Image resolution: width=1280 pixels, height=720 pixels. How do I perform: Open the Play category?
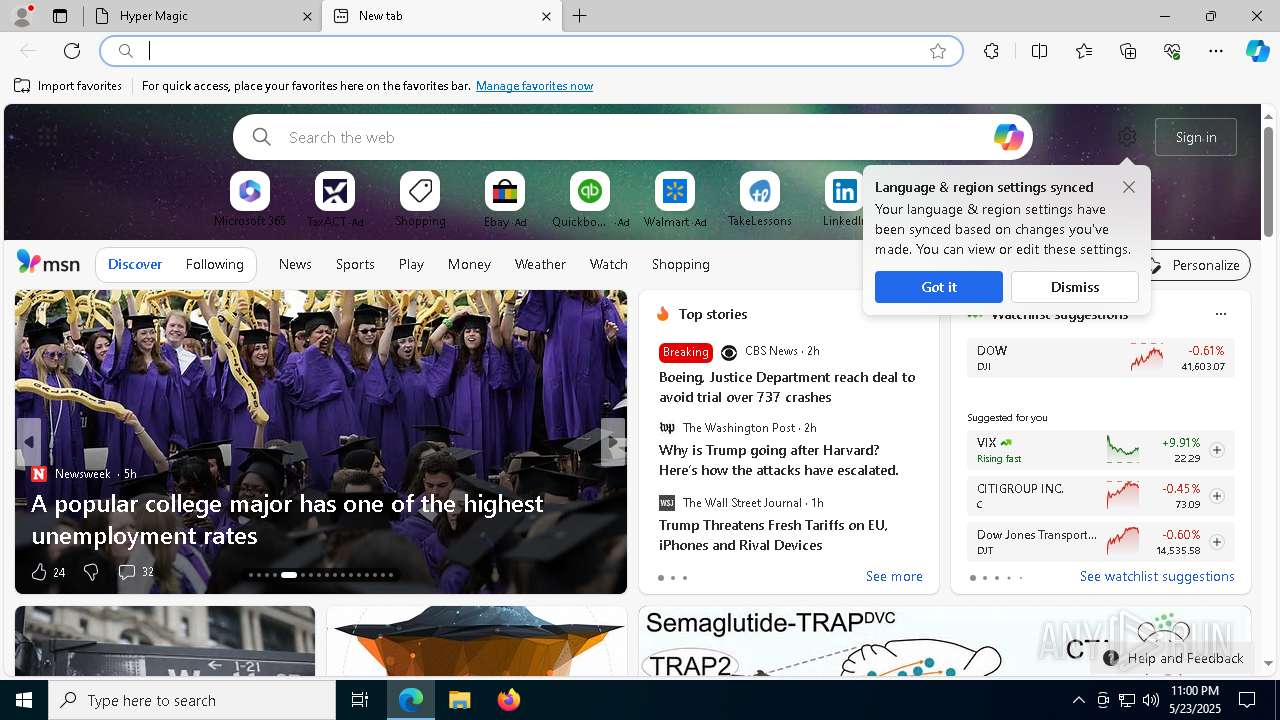pos(411,264)
